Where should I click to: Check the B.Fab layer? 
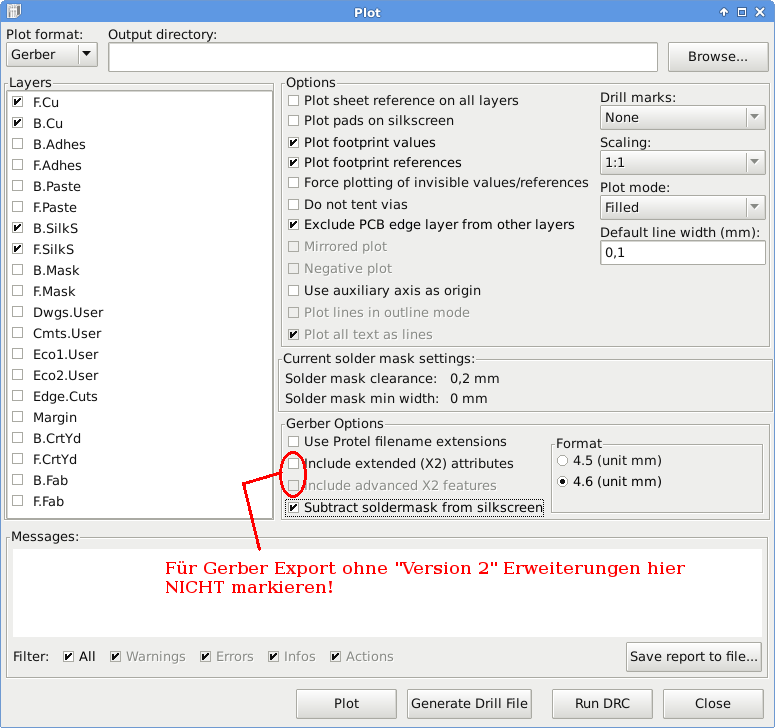coord(18,480)
